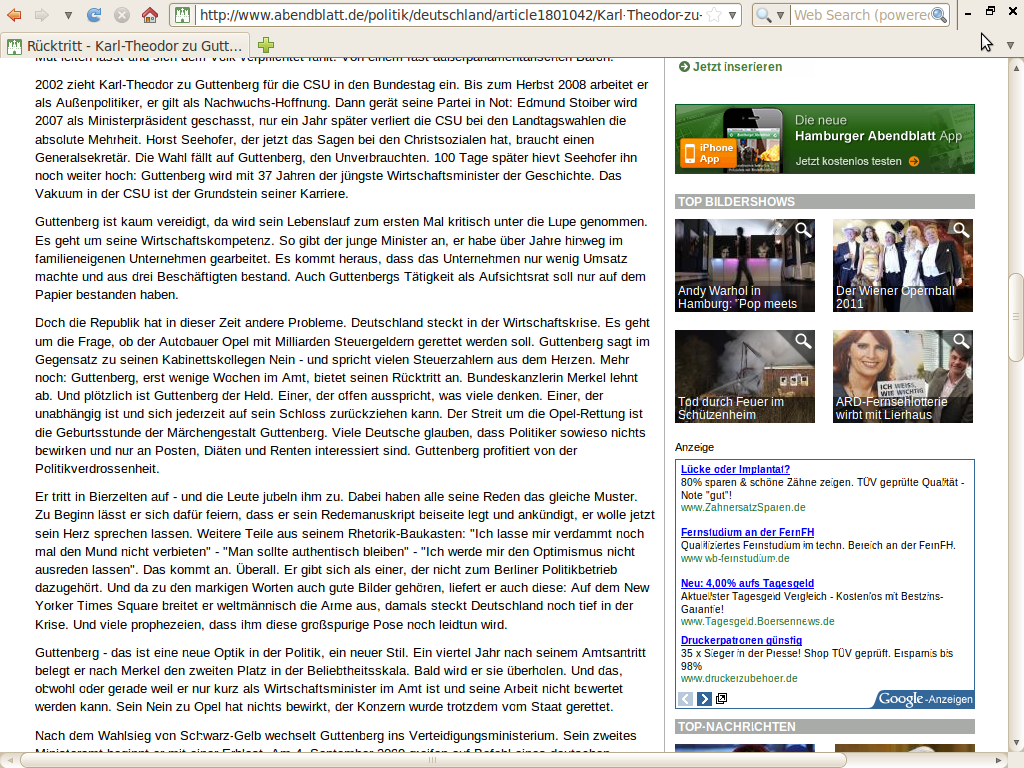1024x768 pixels.
Task: Click the scrollbar up arrow
Action: point(1016,67)
